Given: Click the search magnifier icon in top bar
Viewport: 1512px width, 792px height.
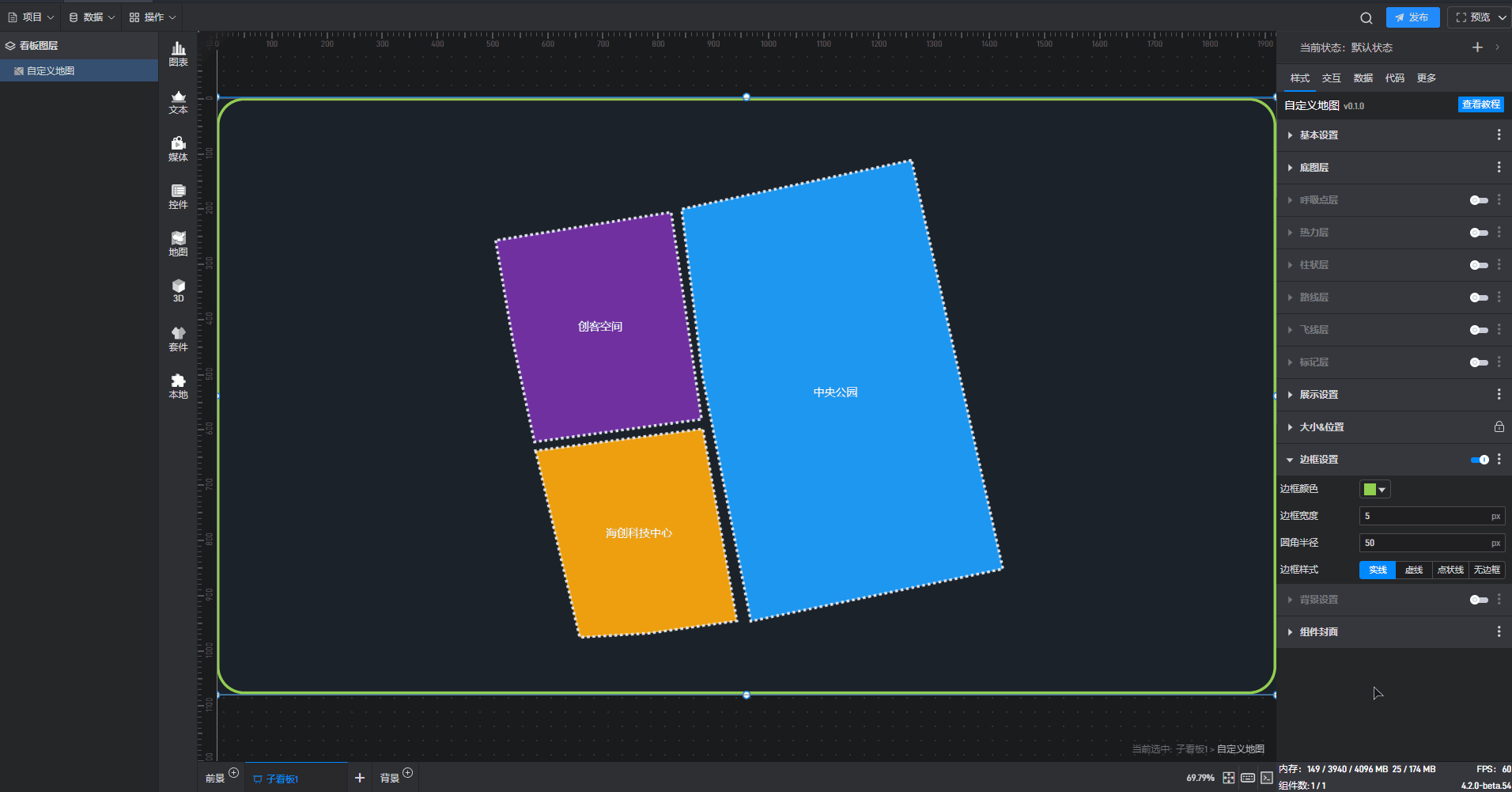Looking at the screenshot, I should [x=1366, y=17].
